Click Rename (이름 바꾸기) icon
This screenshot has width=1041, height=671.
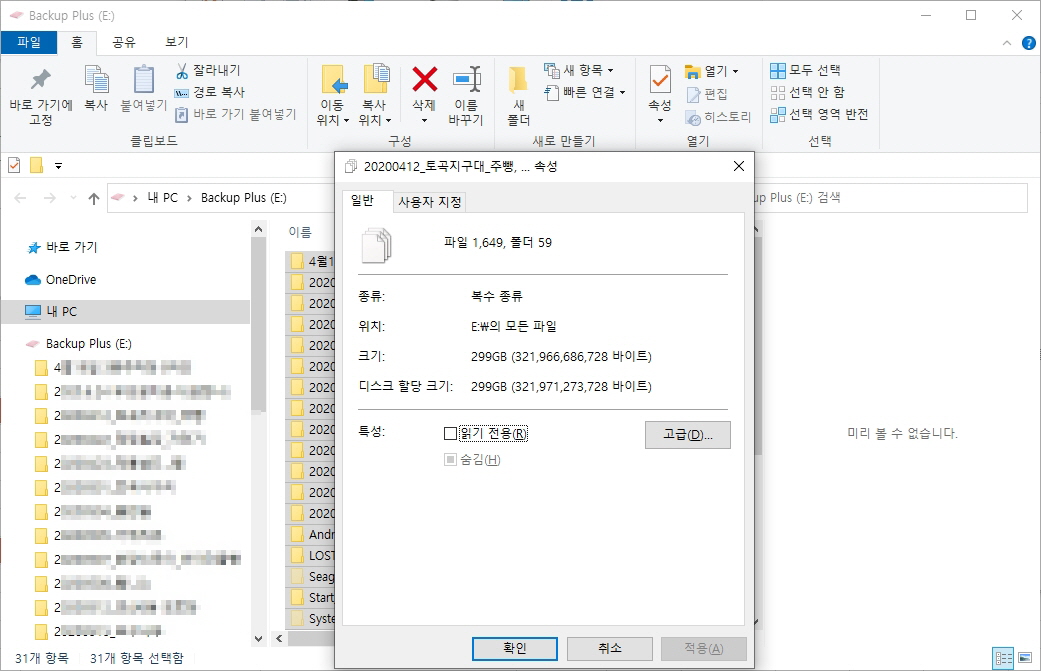coord(466,96)
